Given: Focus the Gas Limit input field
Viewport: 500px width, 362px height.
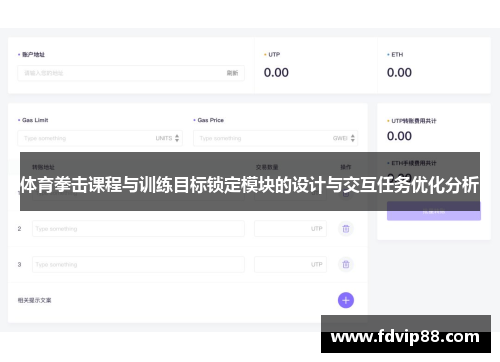Looking at the screenshot, I should pyautogui.click(x=100, y=138).
